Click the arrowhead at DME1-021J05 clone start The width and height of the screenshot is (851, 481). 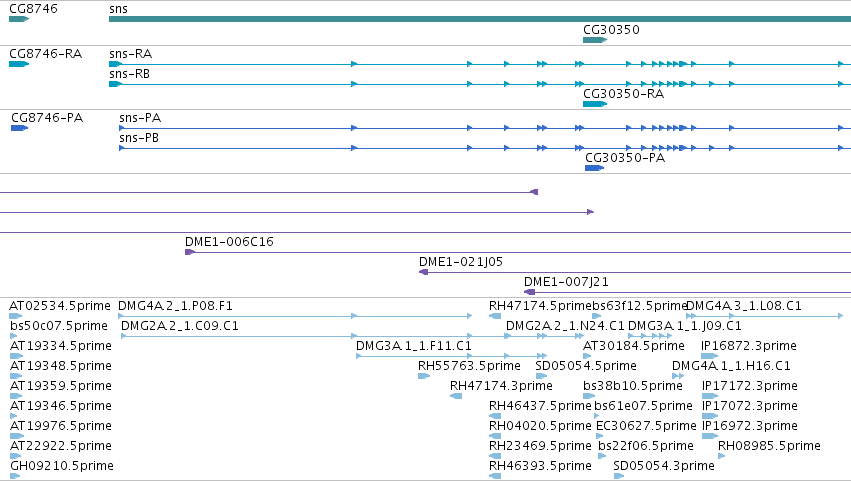424,272
